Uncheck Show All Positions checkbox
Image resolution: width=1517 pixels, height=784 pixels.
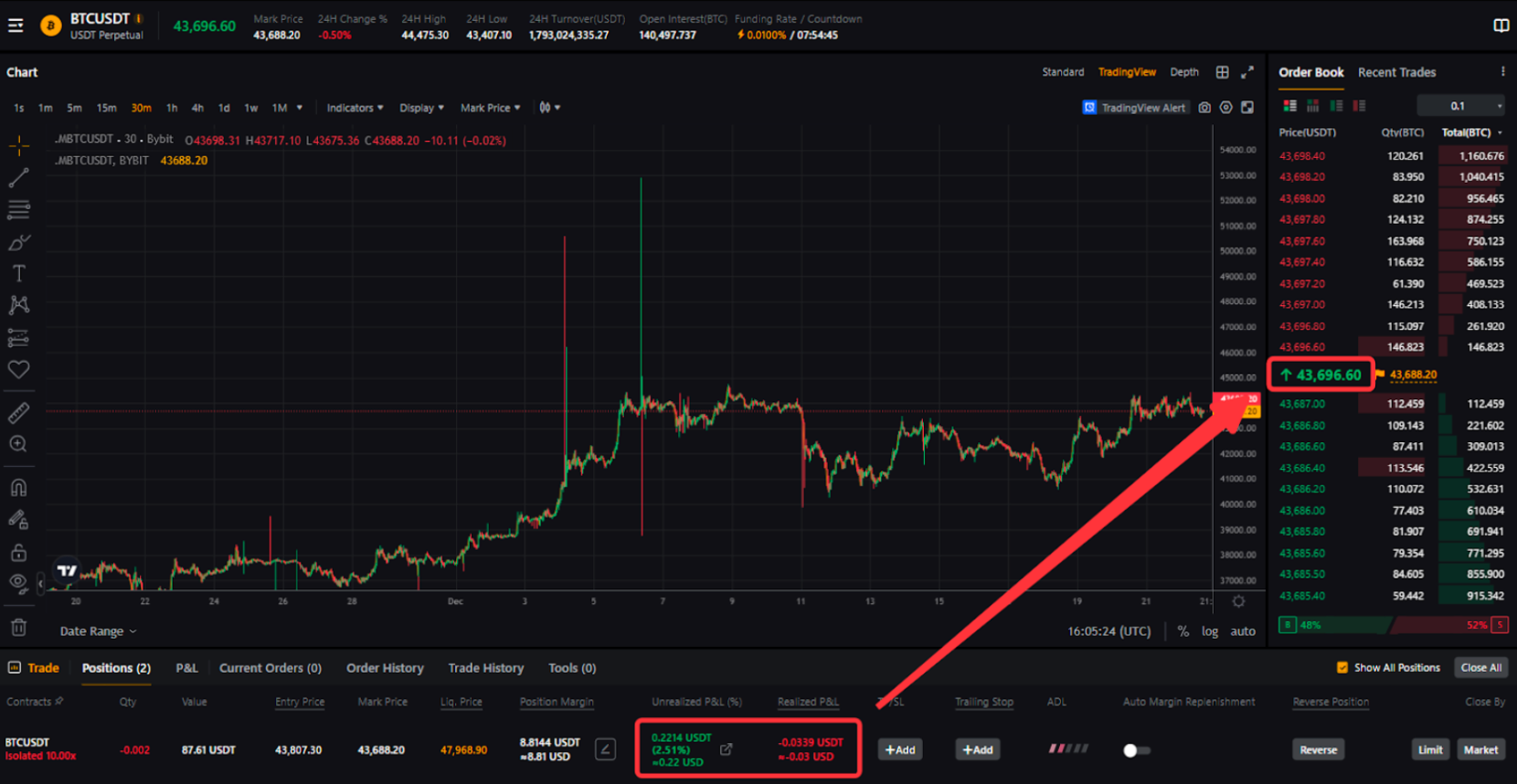pos(1342,668)
